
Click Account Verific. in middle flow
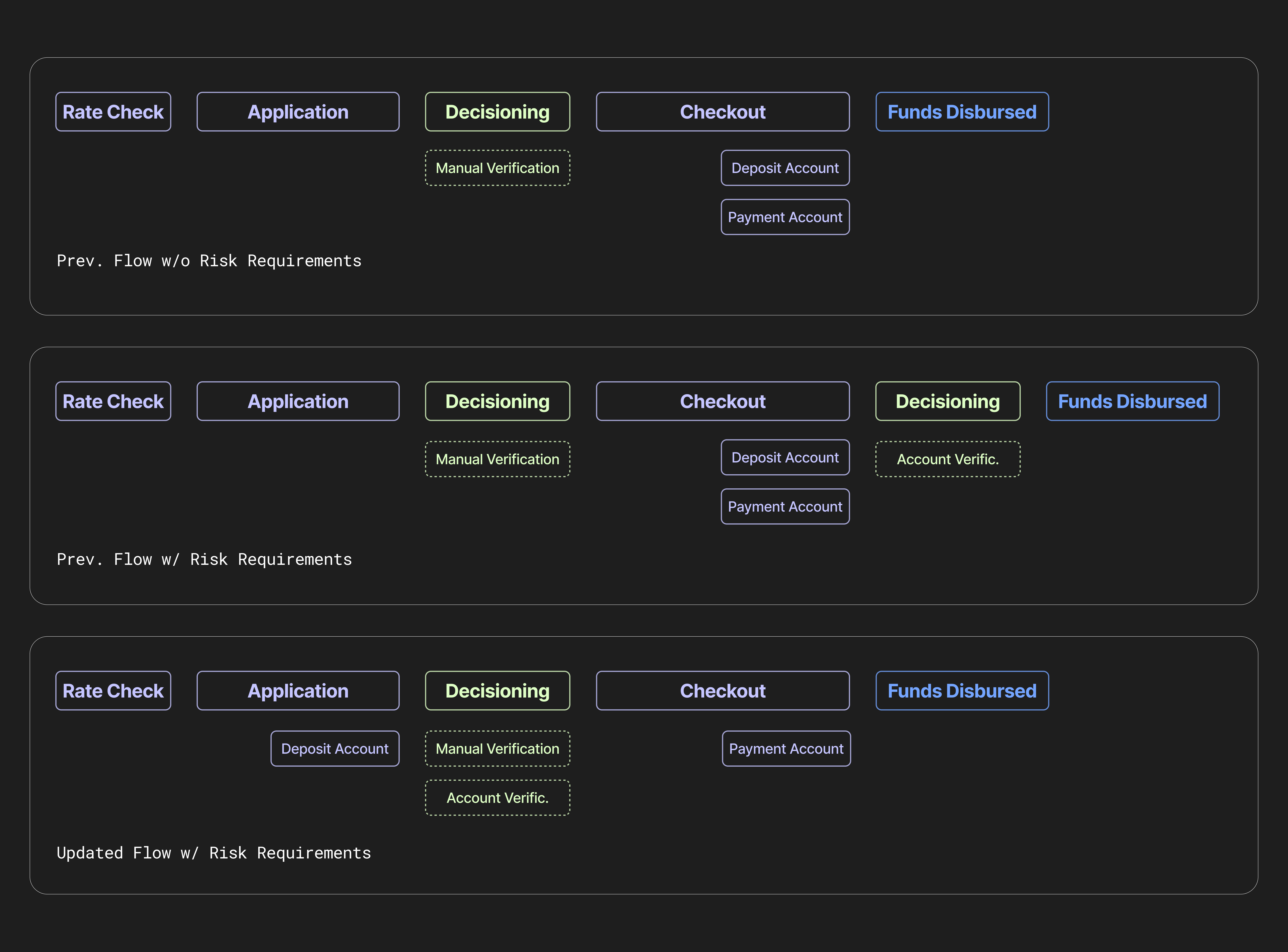click(947, 459)
